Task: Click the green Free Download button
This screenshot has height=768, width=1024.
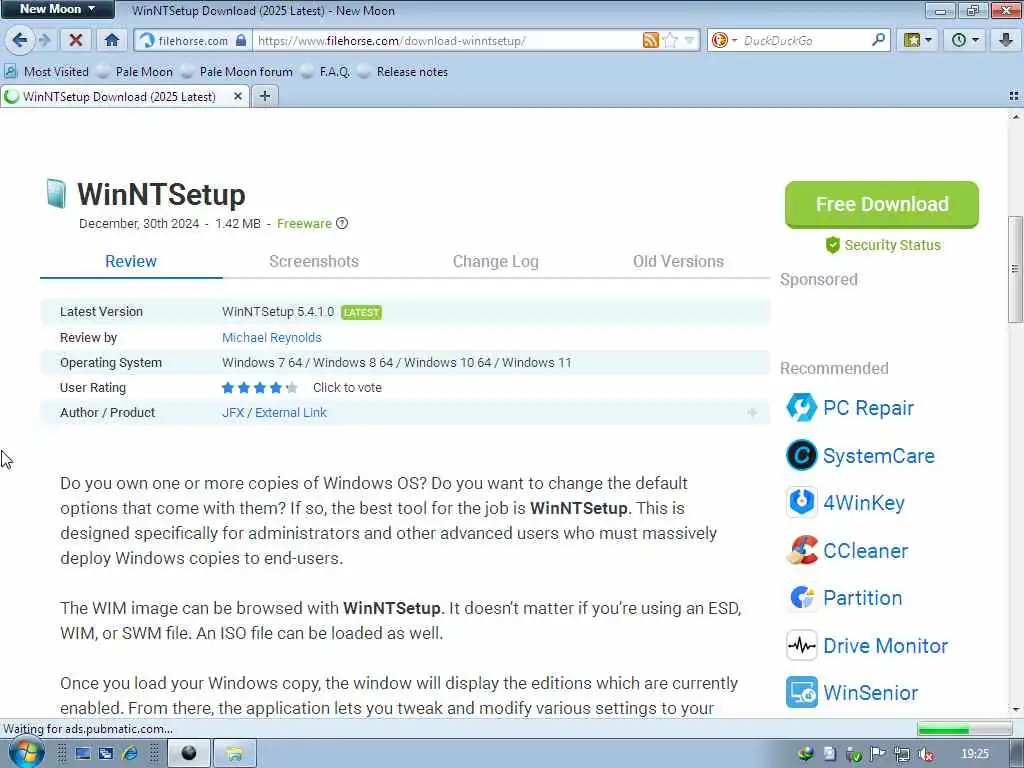Action: pos(882,204)
